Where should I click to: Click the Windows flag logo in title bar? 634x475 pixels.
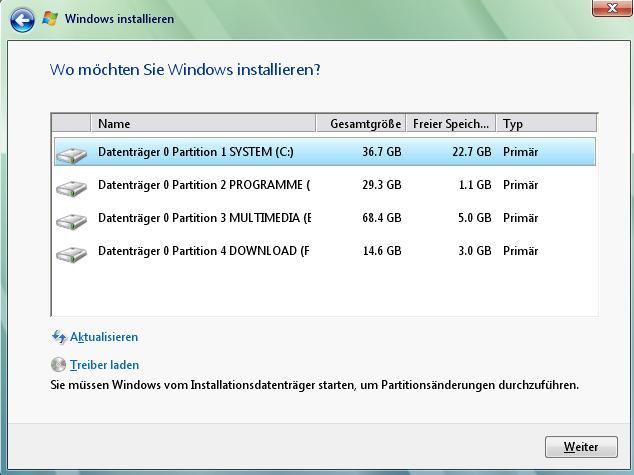50,19
